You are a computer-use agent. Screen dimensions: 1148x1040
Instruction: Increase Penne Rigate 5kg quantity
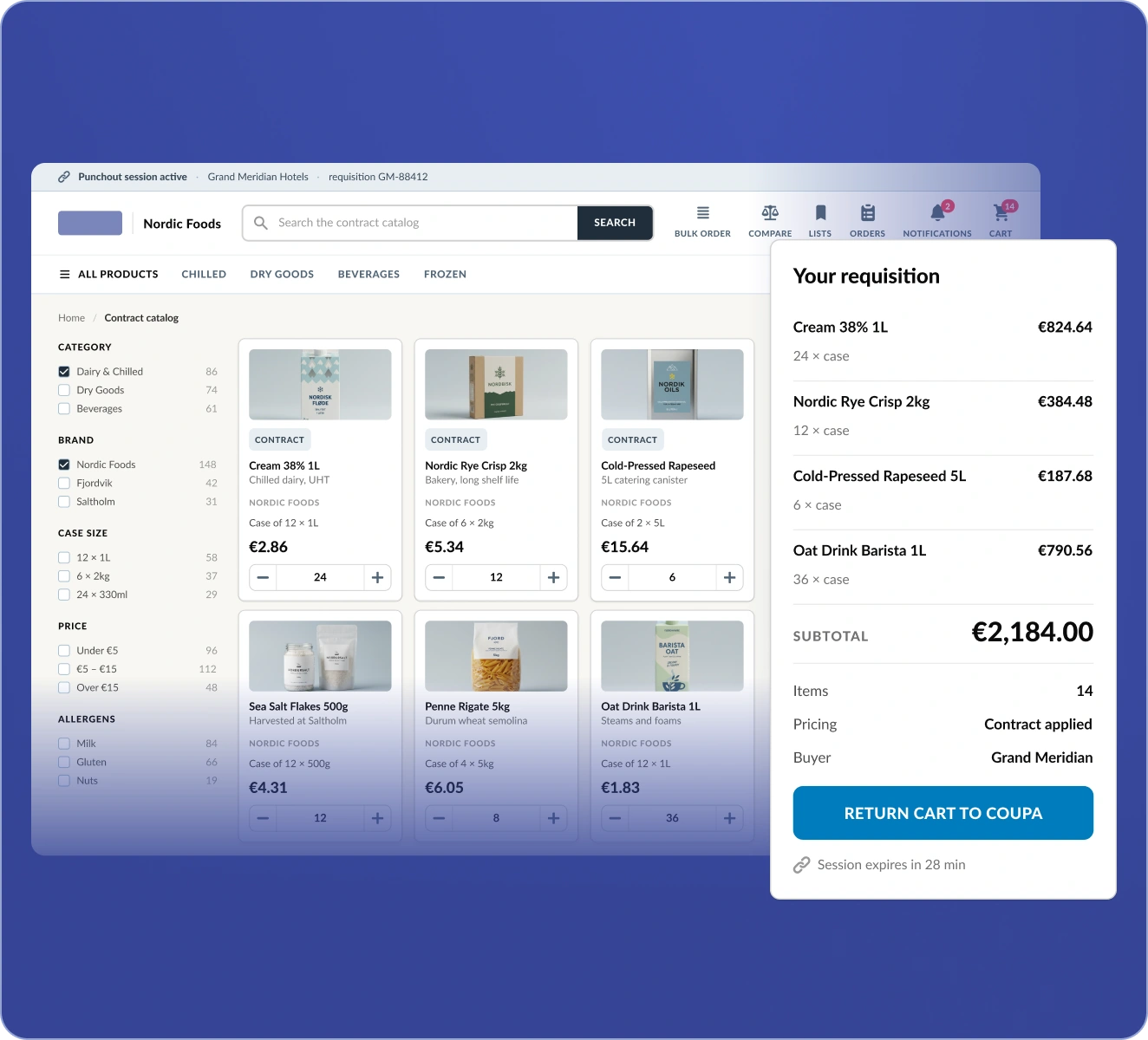click(553, 818)
